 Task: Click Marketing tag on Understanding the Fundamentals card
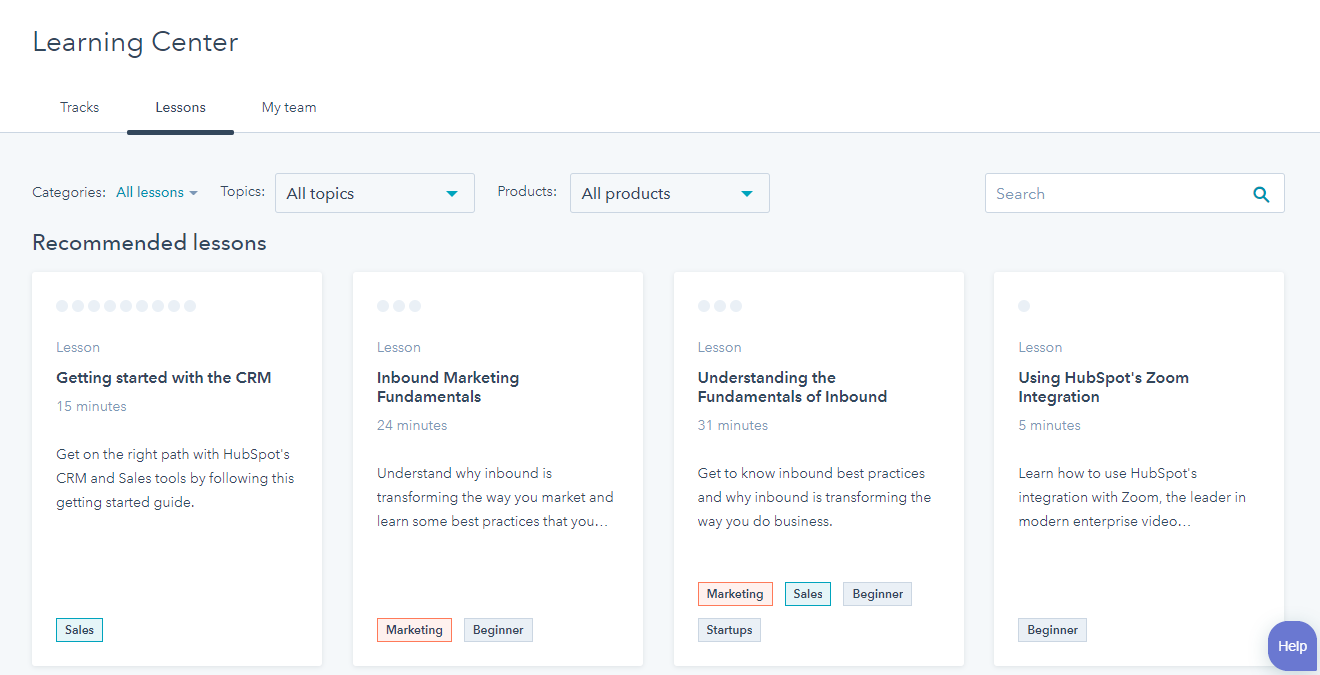click(735, 594)
